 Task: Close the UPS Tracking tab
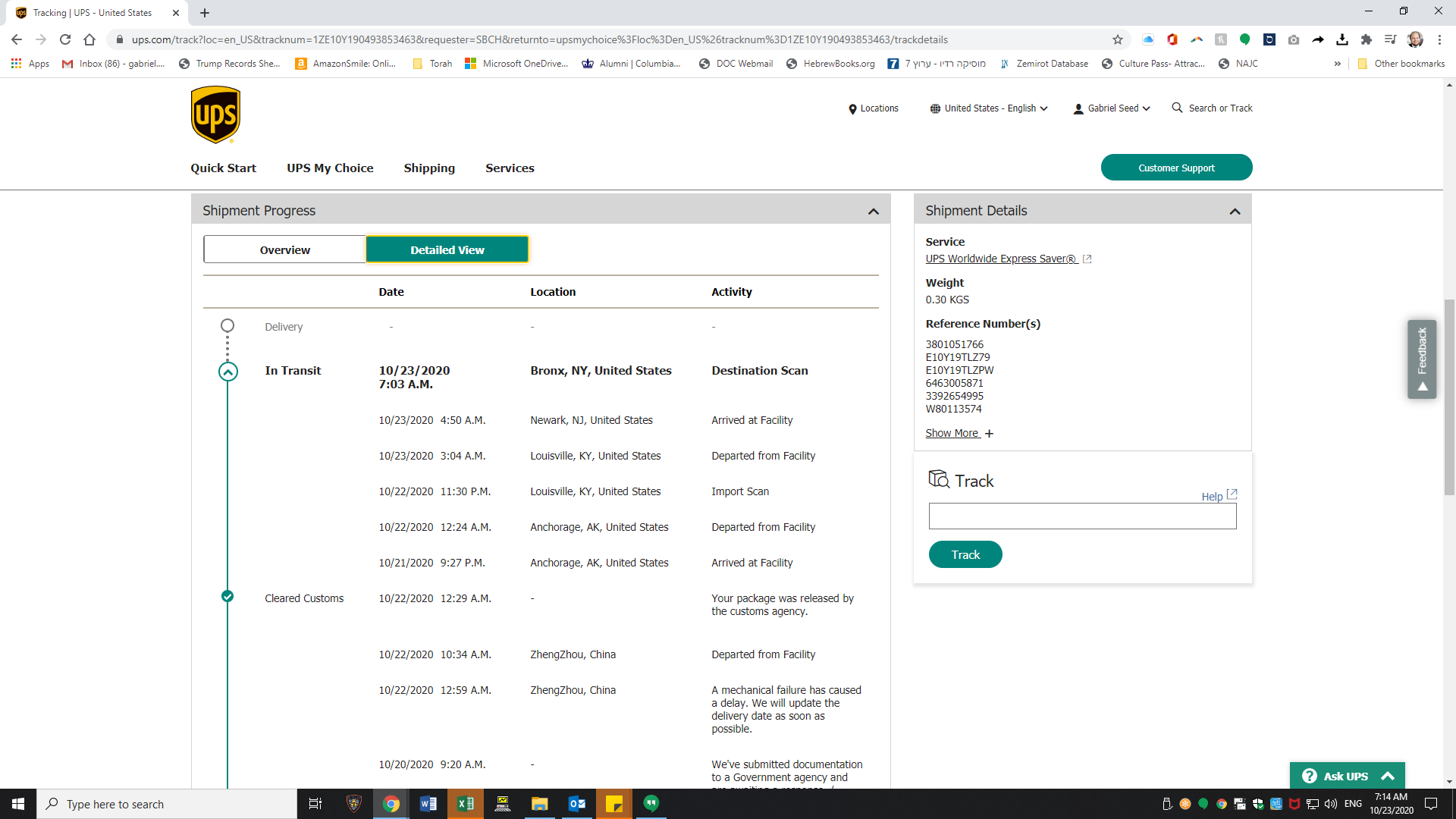pyautogui.click(x=175, y=13)
